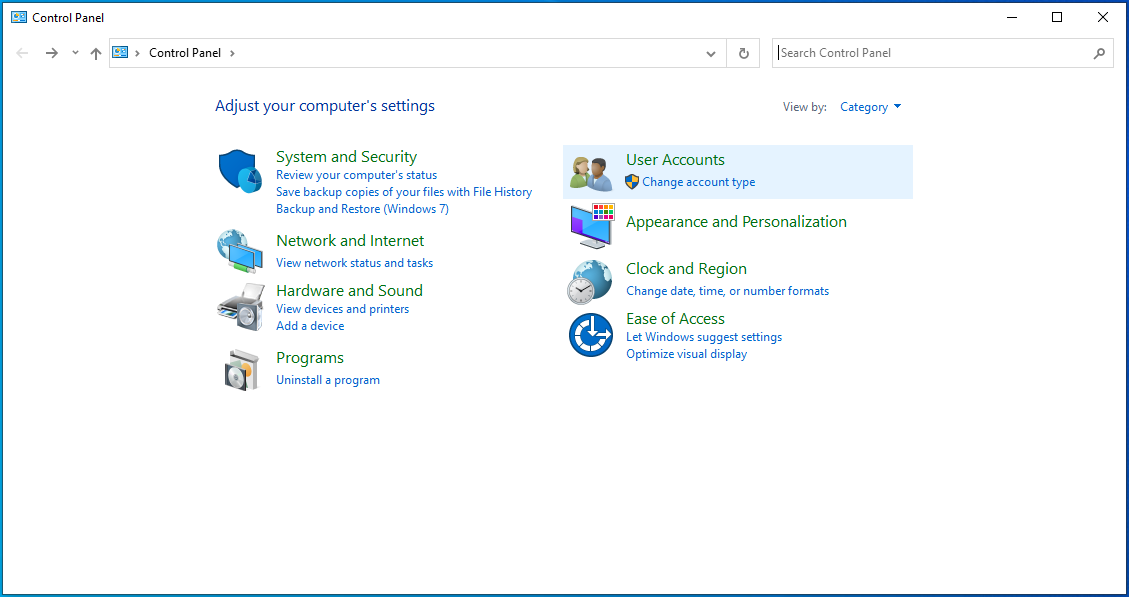This screenshot has height=597, width=1129.
Task: Open the Ease of Access icon
Action: click(590, 335)
